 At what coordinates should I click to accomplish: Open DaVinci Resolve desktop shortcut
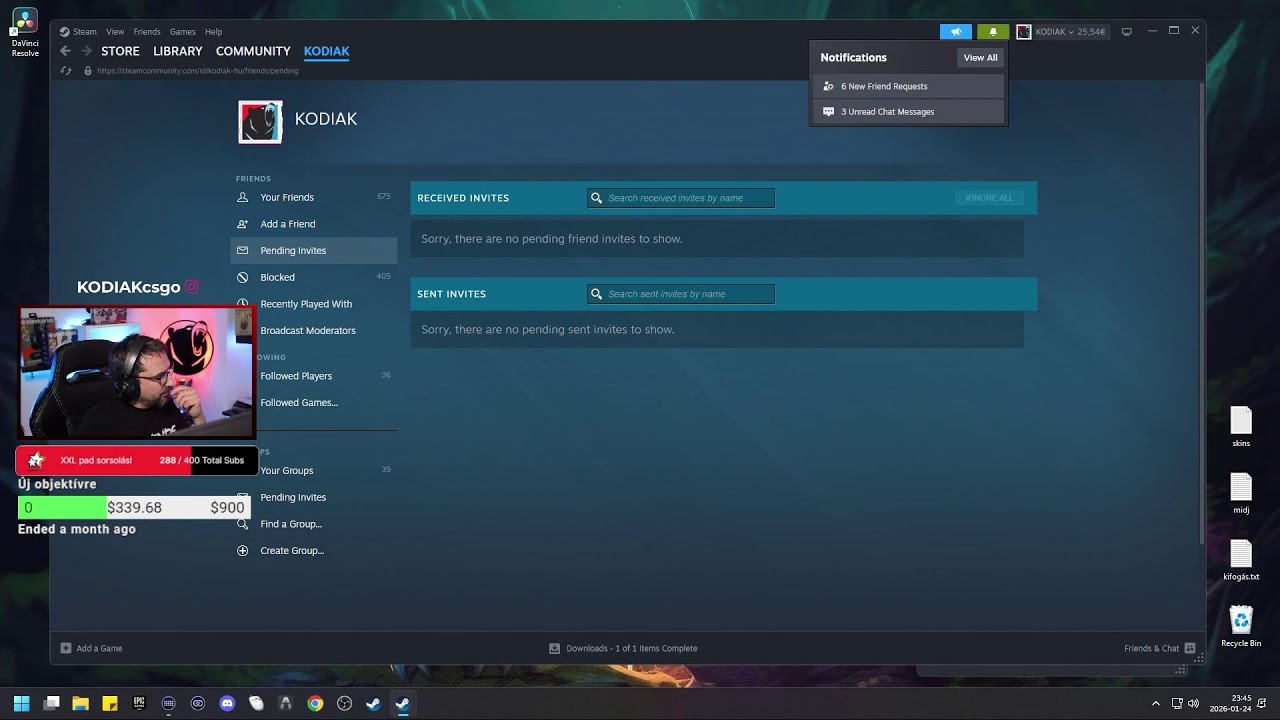(x=25, y=33)
